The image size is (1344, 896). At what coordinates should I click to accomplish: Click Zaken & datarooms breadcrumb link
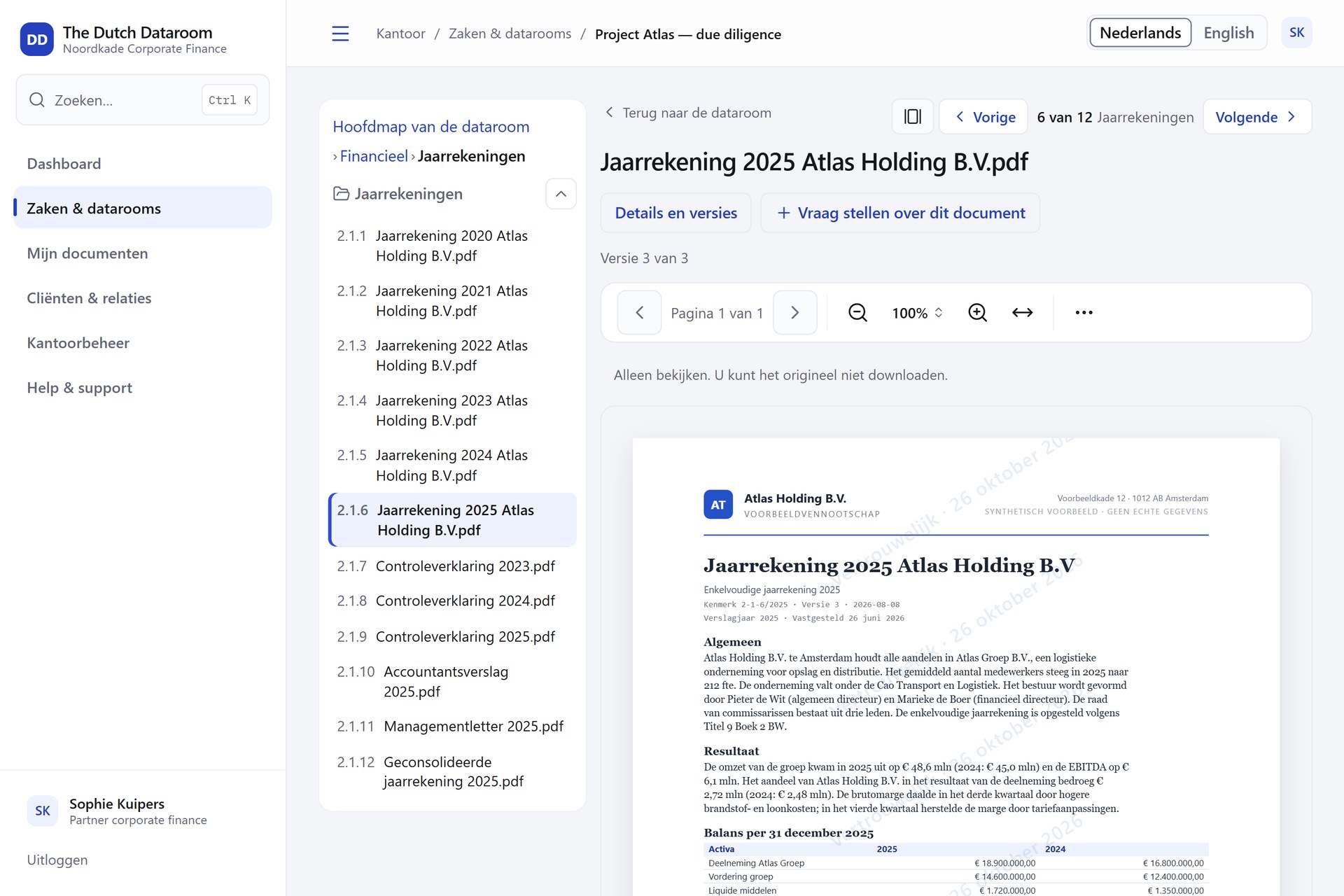(510, 34)
